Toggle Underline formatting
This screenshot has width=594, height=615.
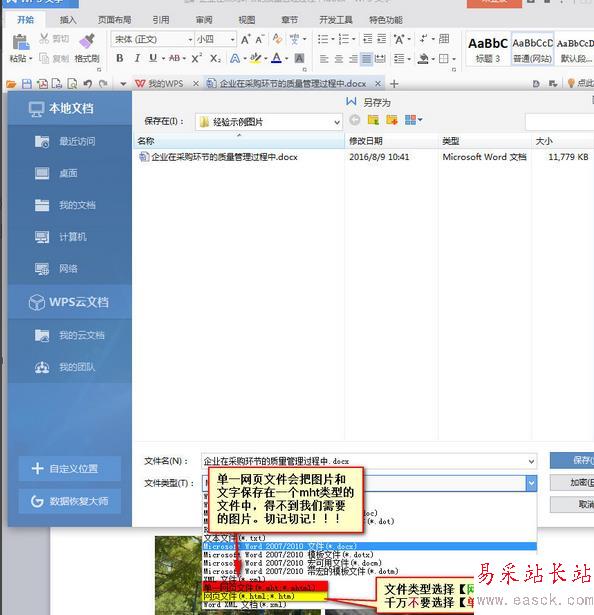153,58
